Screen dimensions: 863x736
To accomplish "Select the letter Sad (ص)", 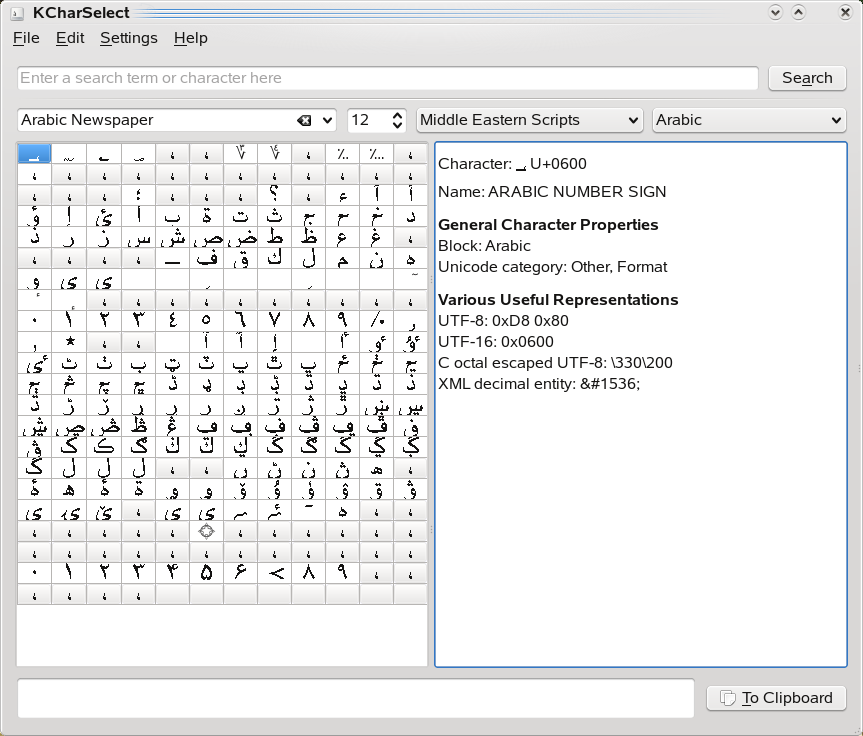I will [x=206, y=237].
